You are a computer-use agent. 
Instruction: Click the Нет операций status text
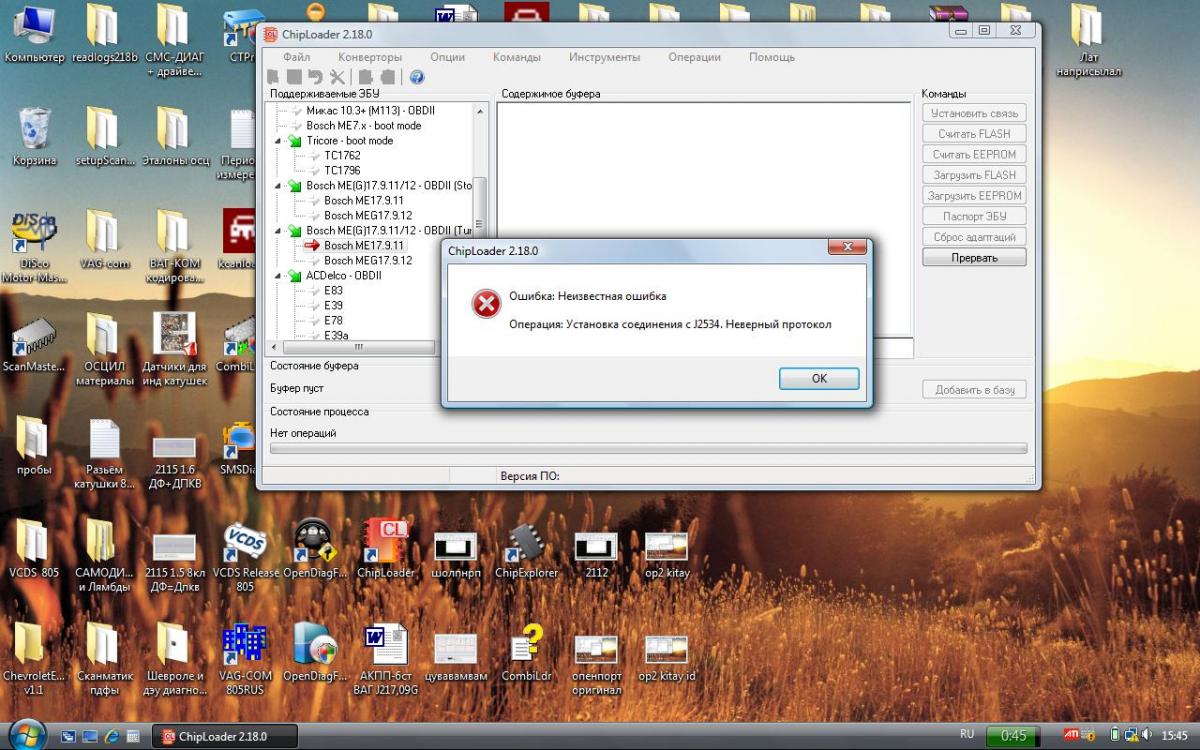[x=303, y=433]
